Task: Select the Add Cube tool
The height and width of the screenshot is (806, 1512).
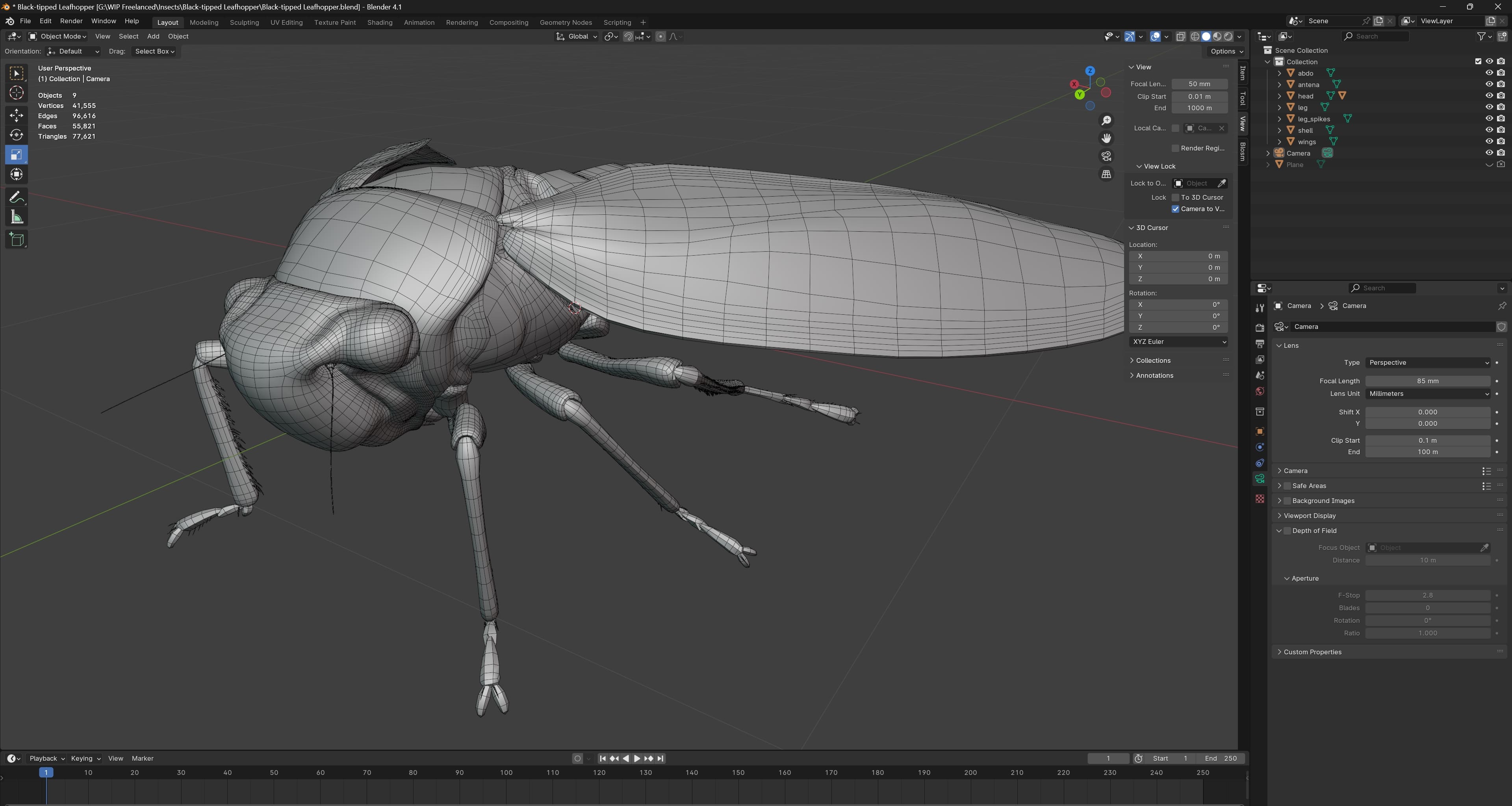Action: 17,239
